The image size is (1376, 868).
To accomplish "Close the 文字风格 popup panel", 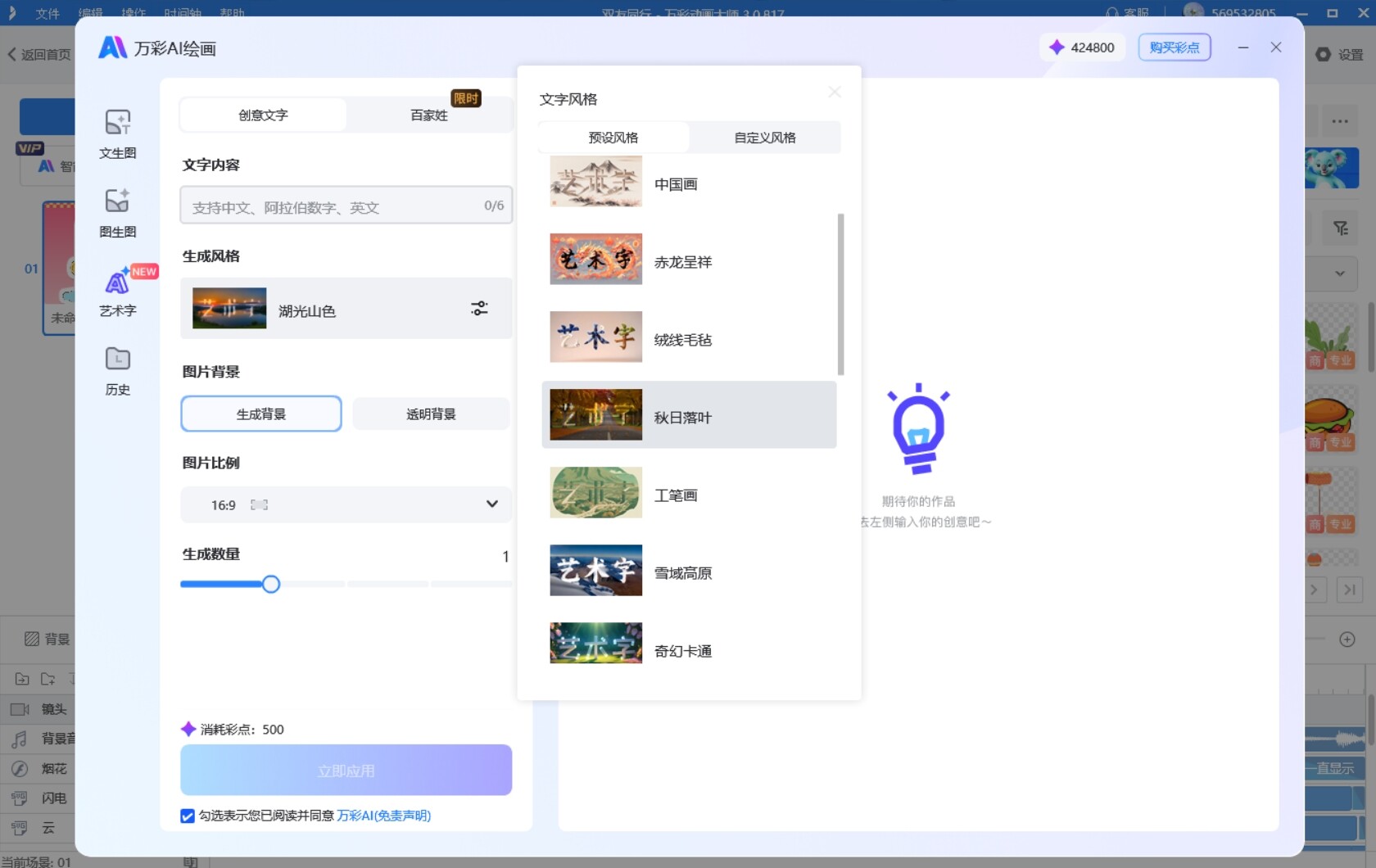I will pos(834,92).
